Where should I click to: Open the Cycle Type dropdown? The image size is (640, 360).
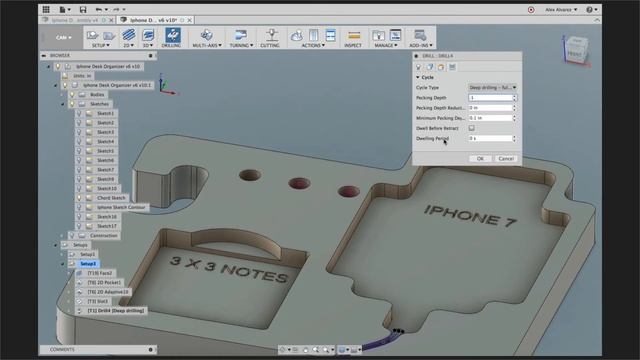(492, 87)
